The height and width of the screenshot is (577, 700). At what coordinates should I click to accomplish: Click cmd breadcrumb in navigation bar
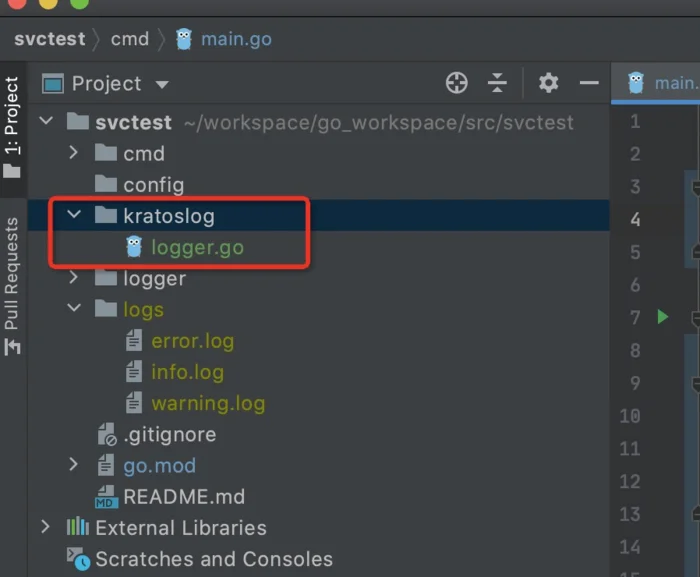[130, 39]
